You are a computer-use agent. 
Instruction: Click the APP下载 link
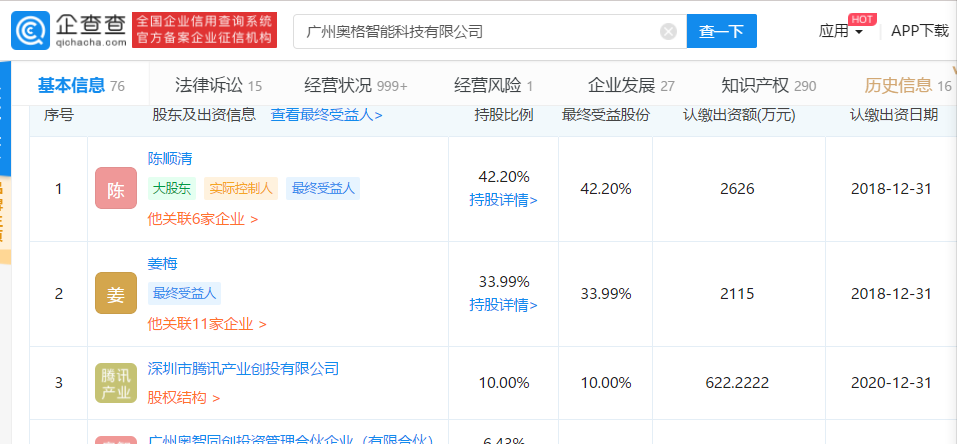(920, 31)
